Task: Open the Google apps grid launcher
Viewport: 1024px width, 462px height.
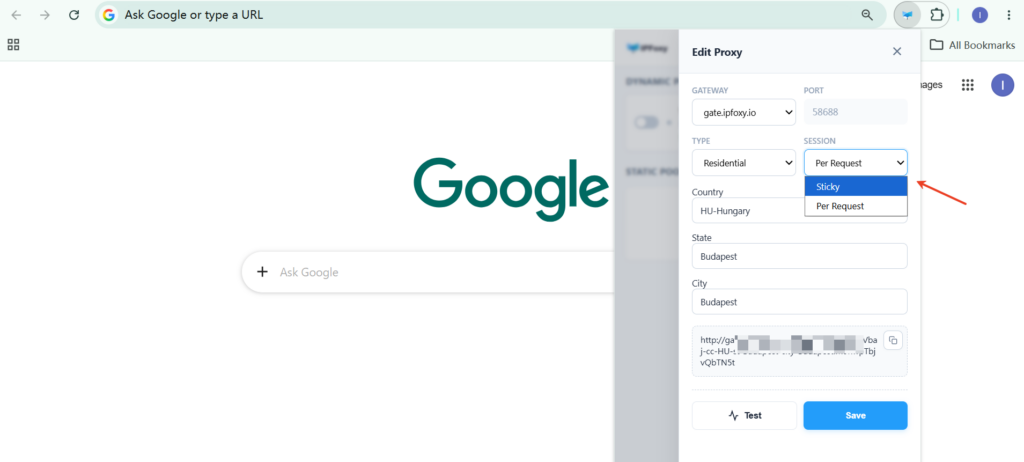Action: [968, 85]
